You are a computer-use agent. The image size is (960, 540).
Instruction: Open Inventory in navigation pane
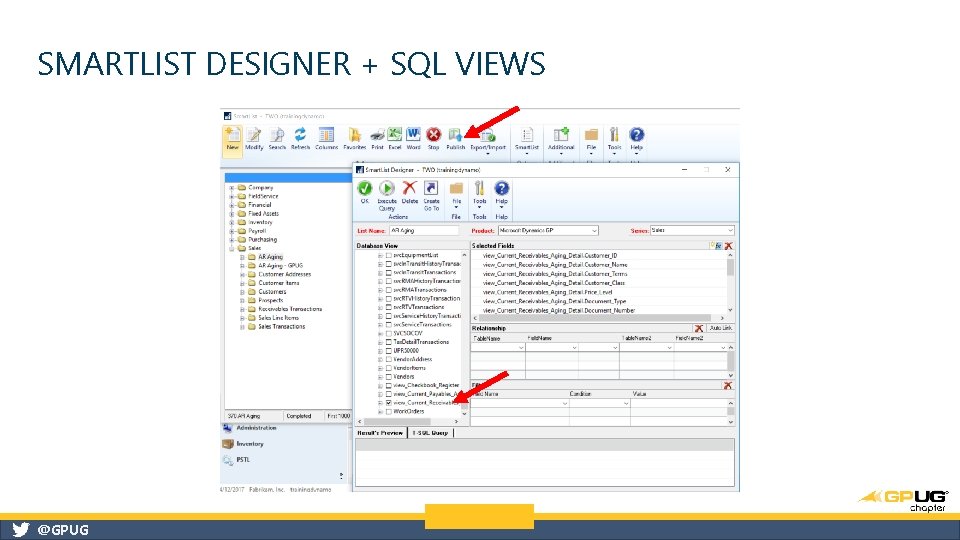[250, 444]
